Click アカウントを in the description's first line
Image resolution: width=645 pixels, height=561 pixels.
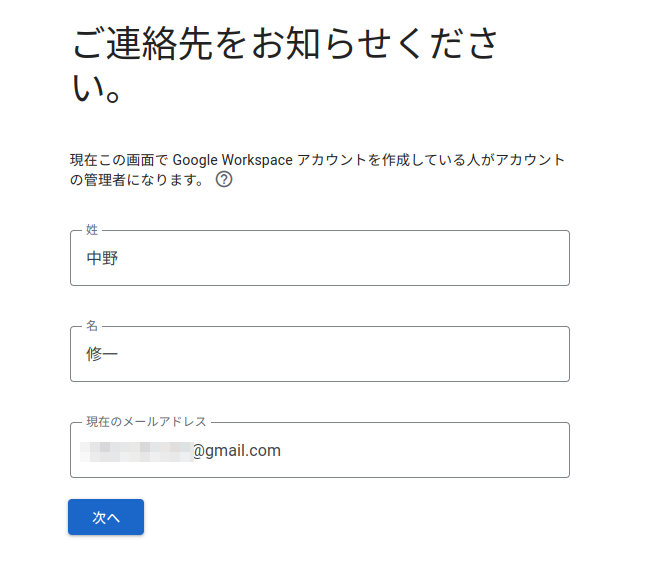[x=338, y=160]
